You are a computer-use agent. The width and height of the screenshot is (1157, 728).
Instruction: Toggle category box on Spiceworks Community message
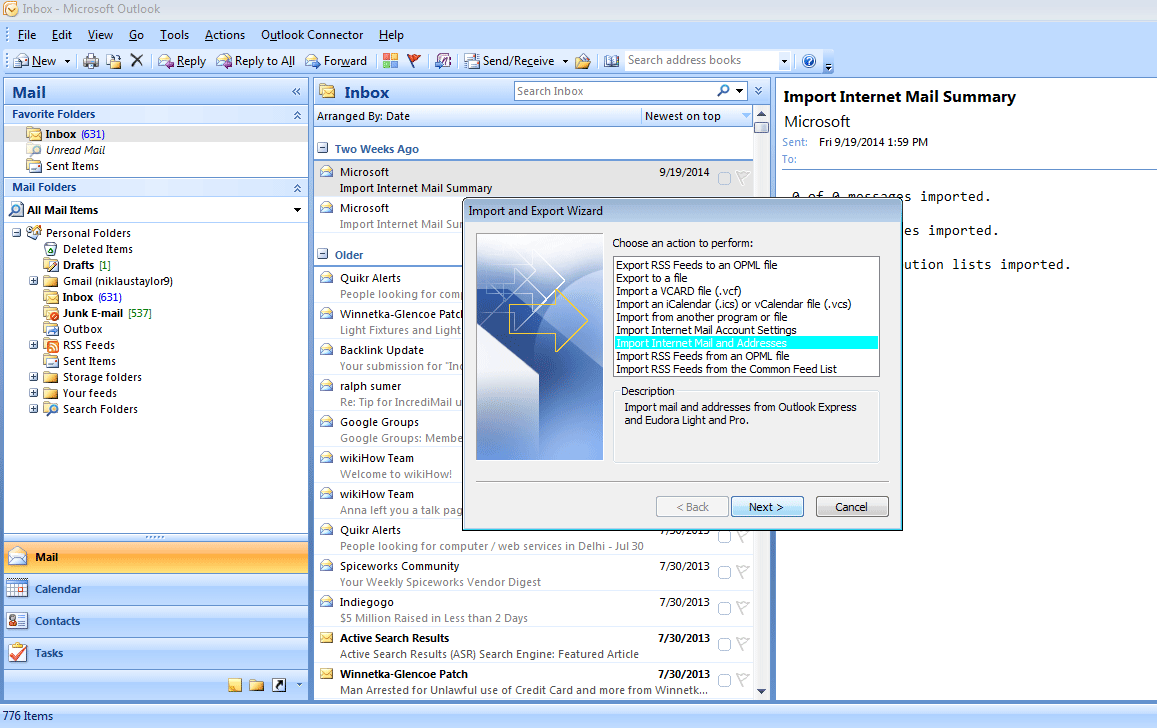click(x=725, y=572)
